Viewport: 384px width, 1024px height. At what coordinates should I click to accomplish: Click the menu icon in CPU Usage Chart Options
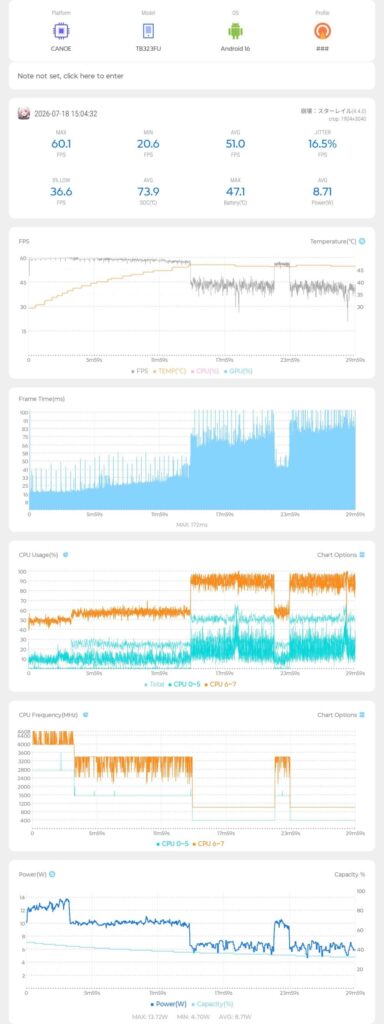coord(362,554)
